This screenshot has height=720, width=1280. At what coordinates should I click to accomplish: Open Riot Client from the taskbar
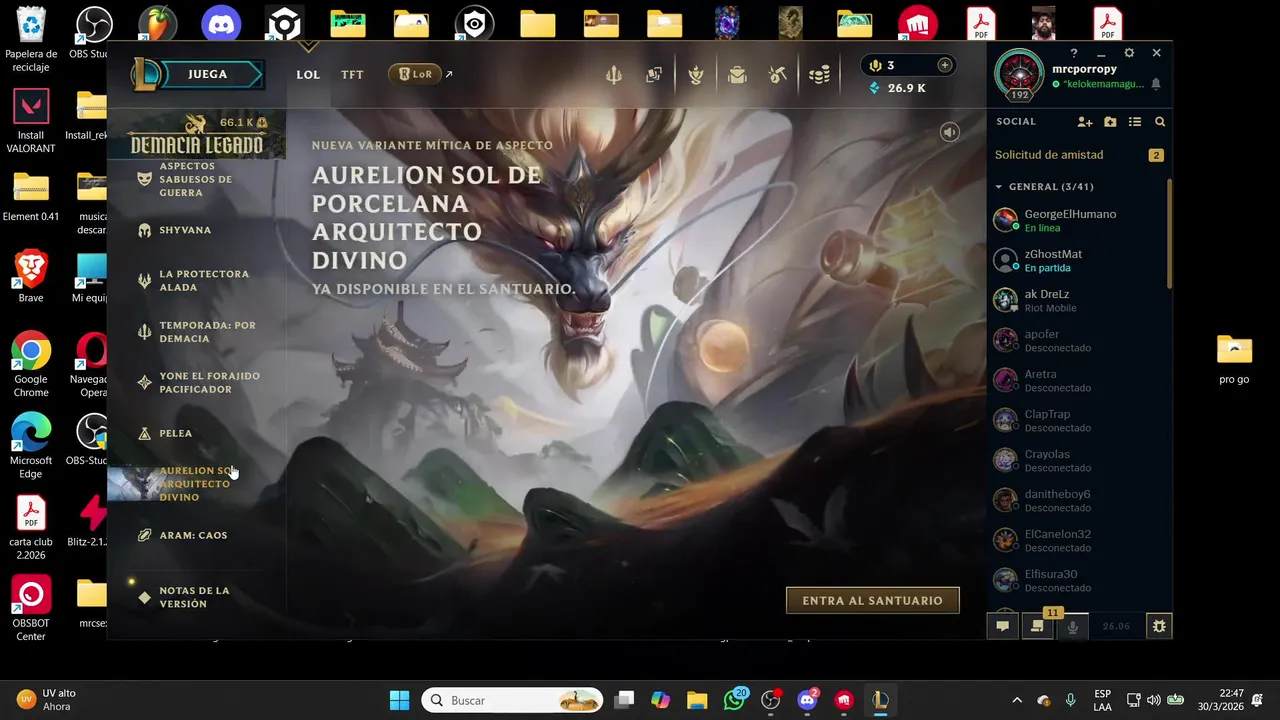point(844,700)
